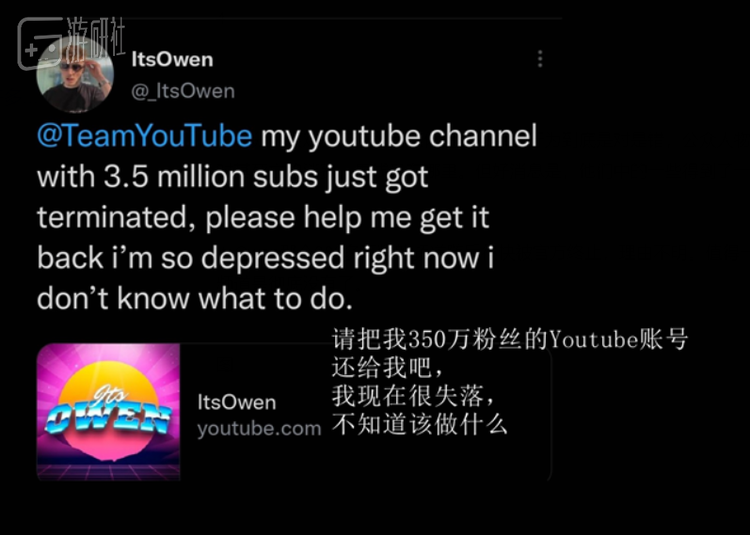750x535 pixels.
Task: Click the "terminated, please help me get it" line
Action: pyautogui.click(x=263, y=218)
